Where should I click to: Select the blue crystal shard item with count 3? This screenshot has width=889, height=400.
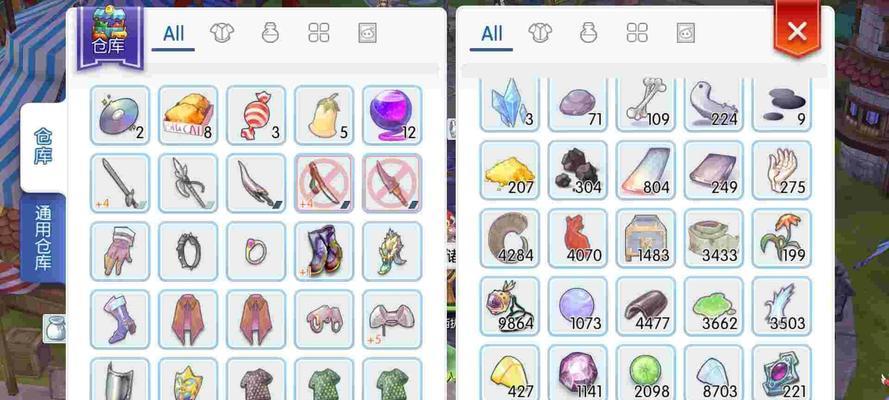509,105
